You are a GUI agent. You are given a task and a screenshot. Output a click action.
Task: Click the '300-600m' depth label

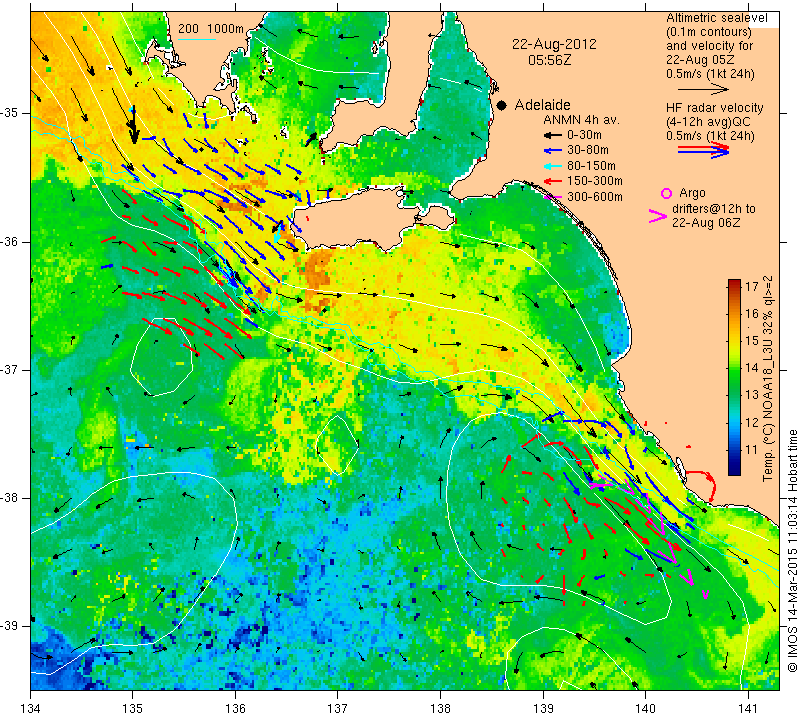coord(595,196)
